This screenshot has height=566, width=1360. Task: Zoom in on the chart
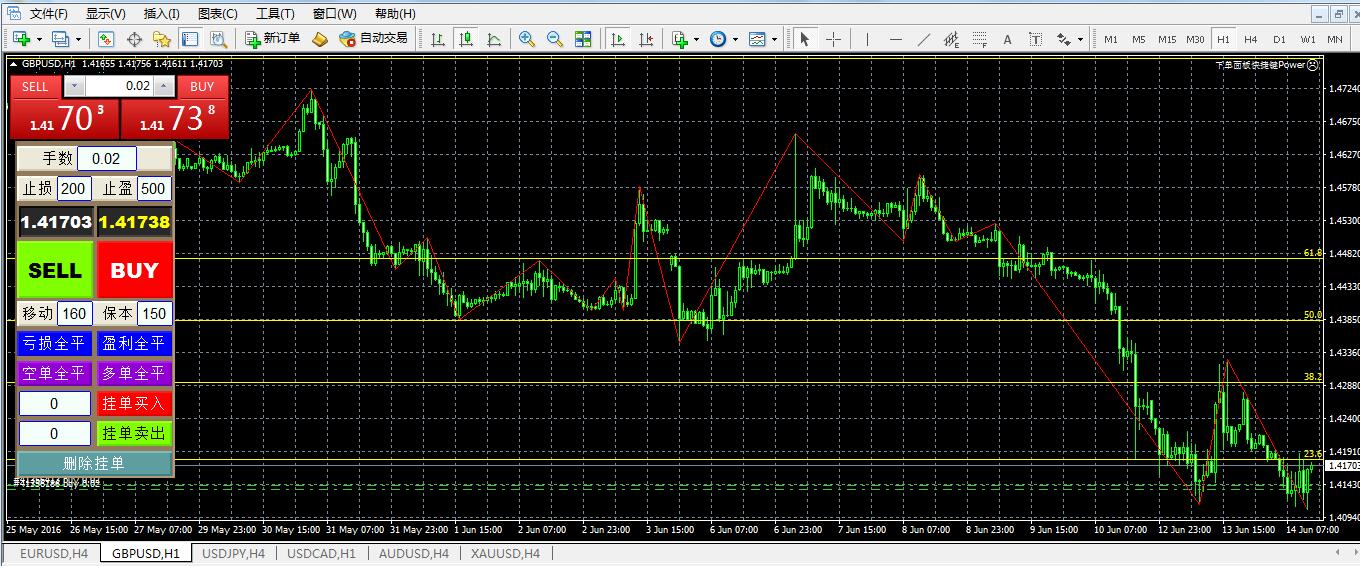coord(527,39)
